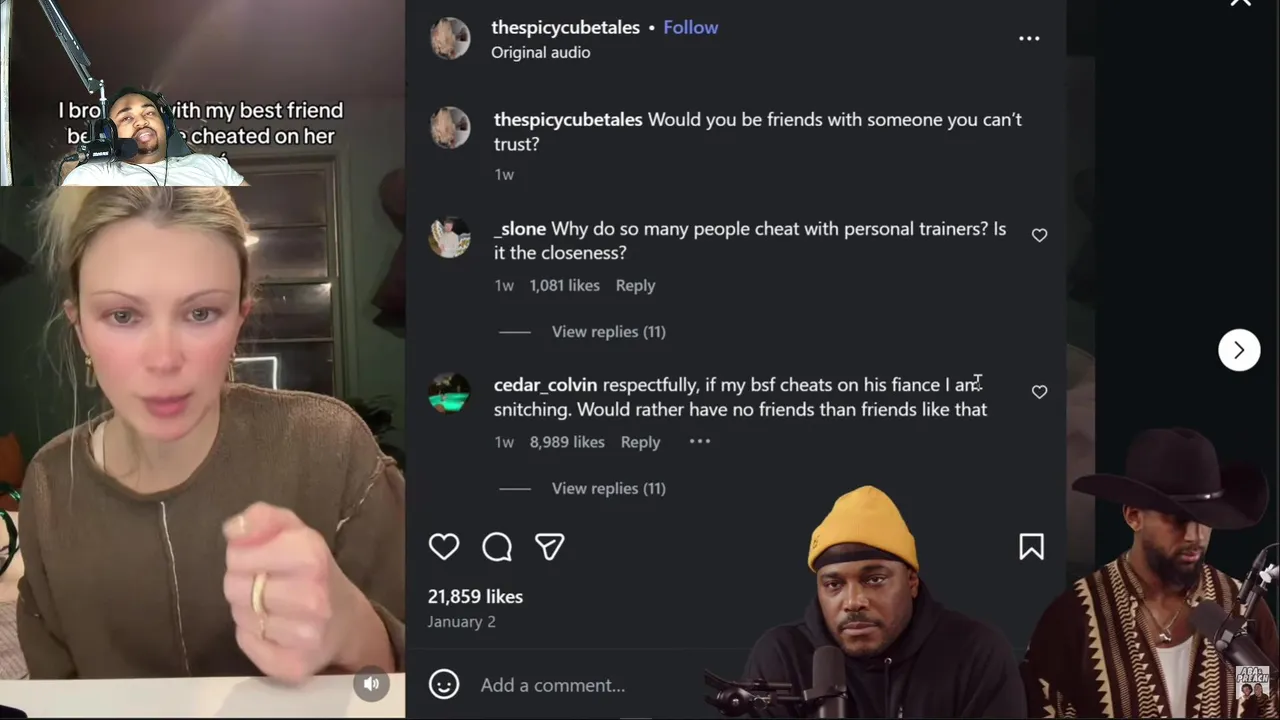Go to next post with the arrow button
1280x720 pixels.
point(1239,350)
